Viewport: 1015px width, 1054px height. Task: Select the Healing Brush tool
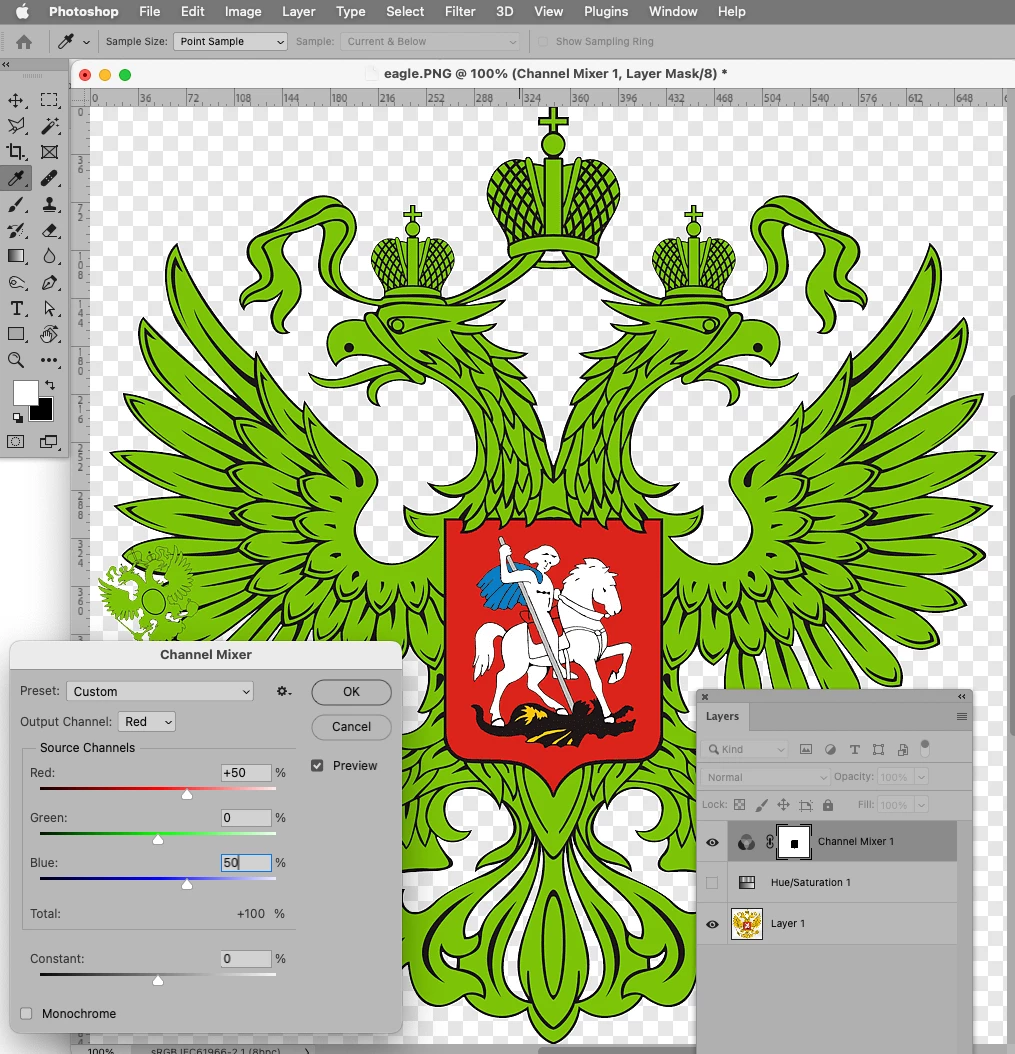click(49, 178)
